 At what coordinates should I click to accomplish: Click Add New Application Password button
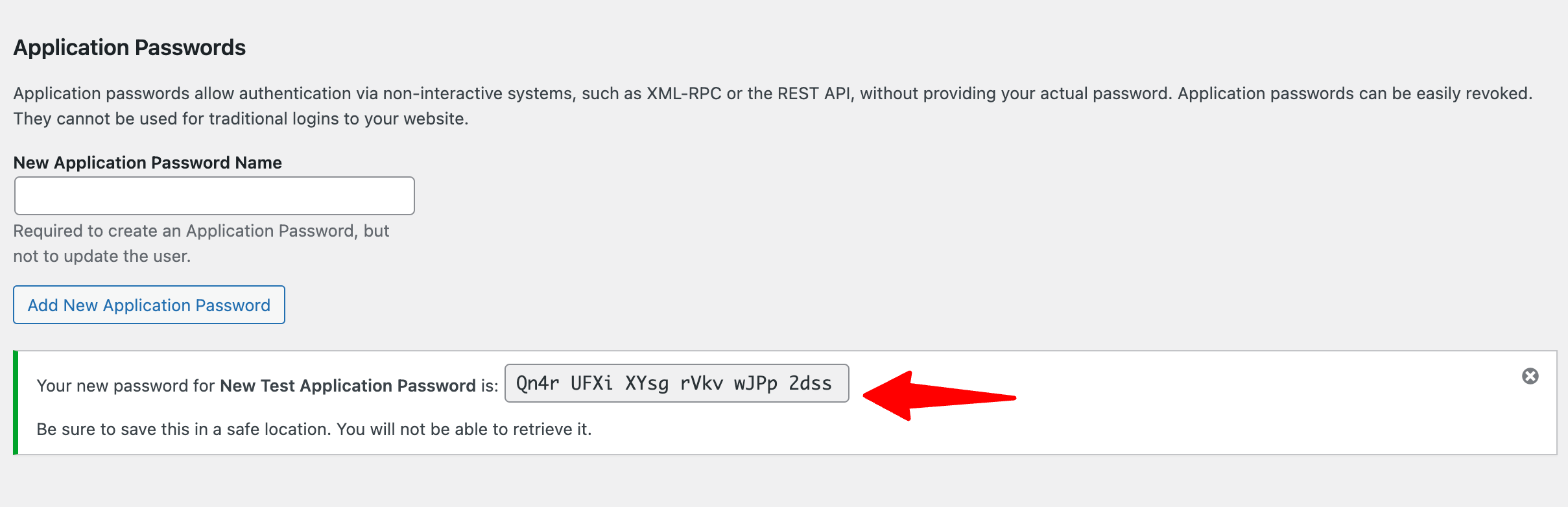[x=149, y=305]
